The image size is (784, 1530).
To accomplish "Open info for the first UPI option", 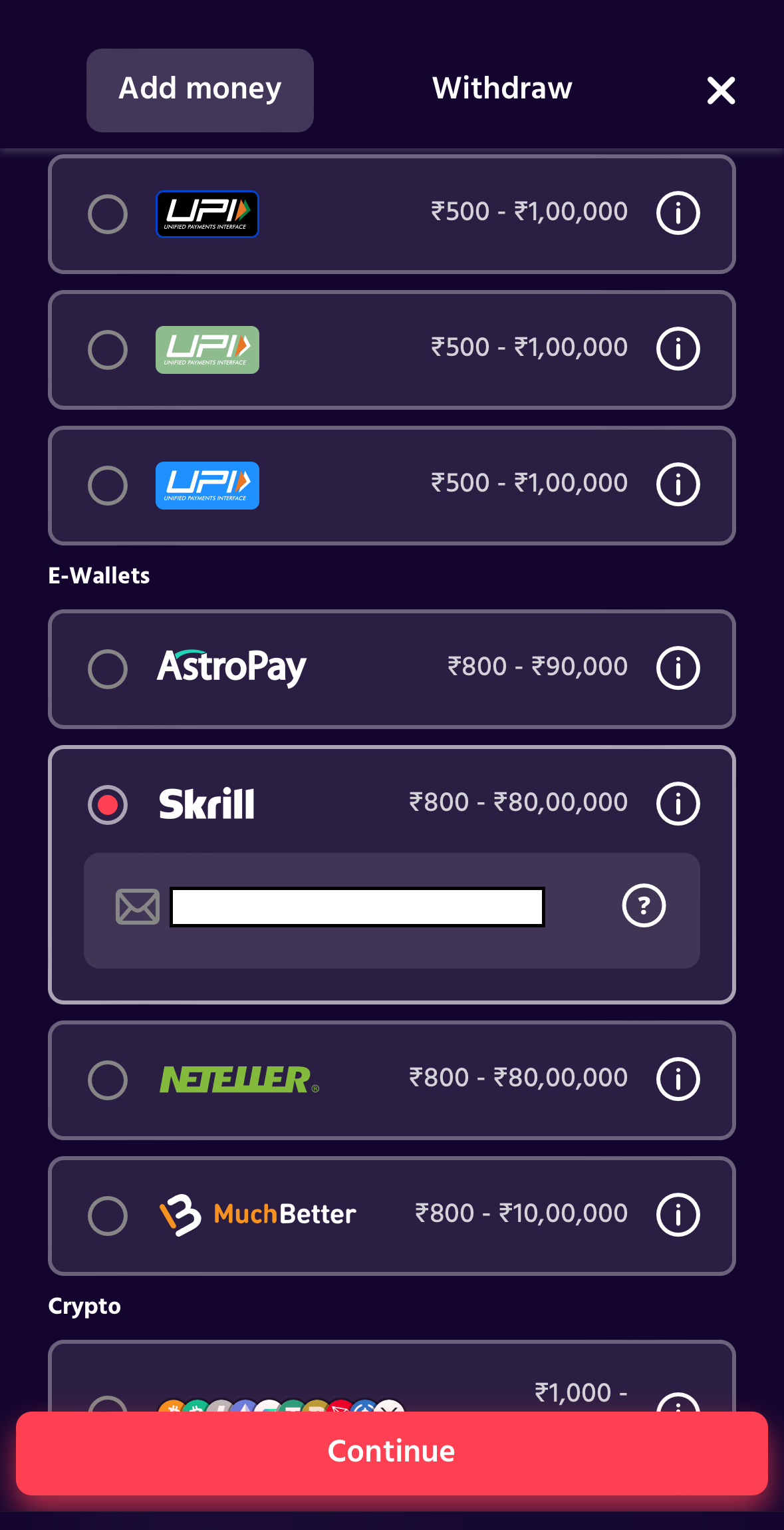I will click(x=677, y=213).
